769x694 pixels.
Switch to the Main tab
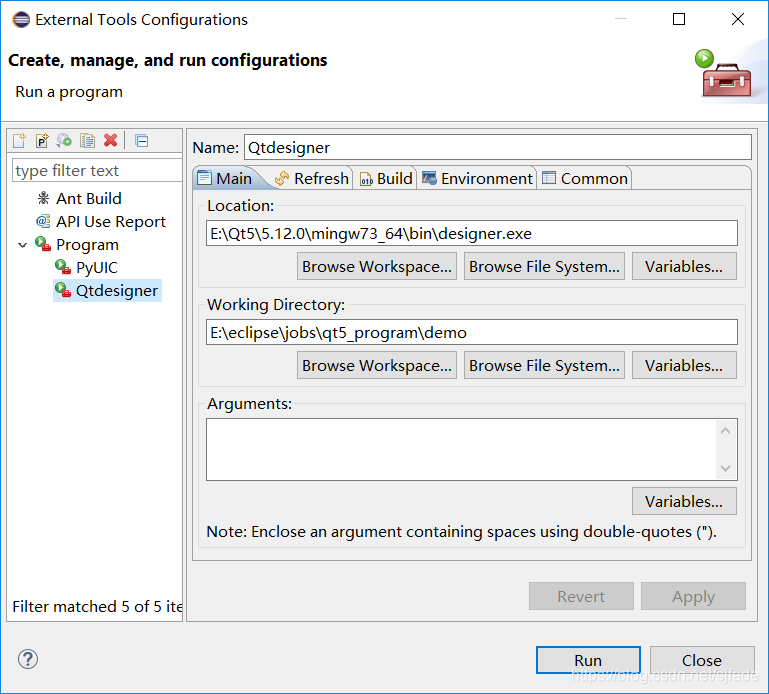pyautogui.click(x=225, y=178)
